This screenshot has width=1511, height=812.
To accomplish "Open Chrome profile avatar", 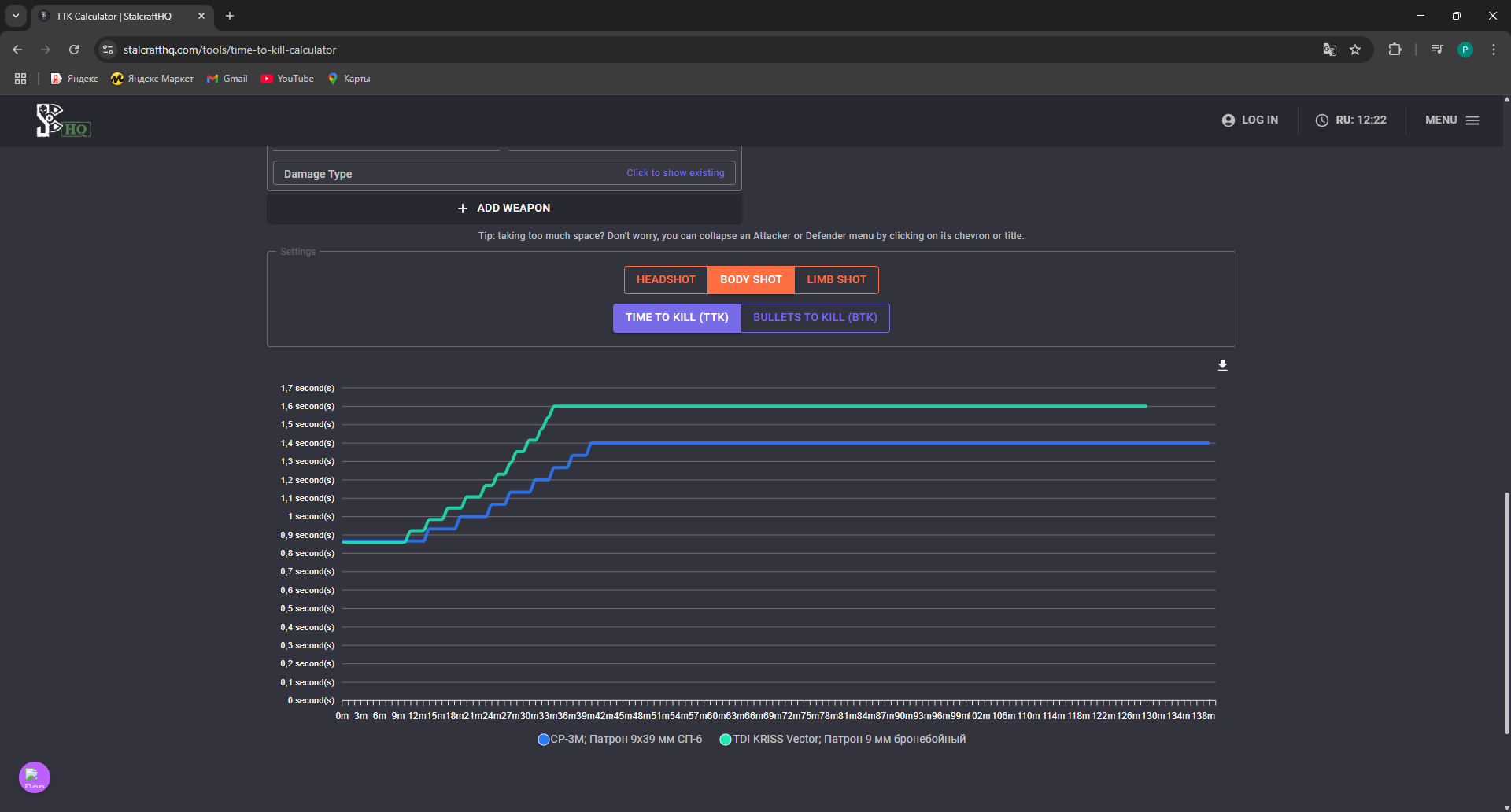I will click(x=1465, y=50).
